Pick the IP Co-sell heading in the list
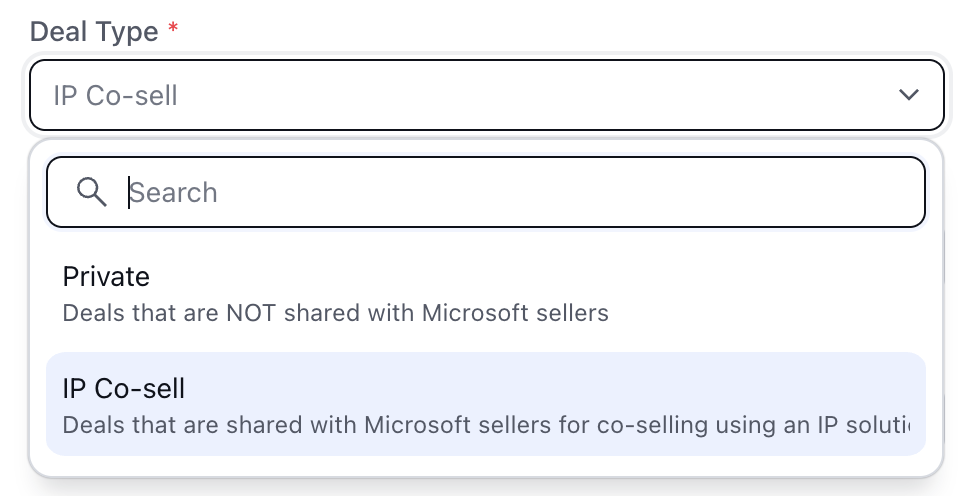Screen dimensions: 966x496 coord(123,389)
